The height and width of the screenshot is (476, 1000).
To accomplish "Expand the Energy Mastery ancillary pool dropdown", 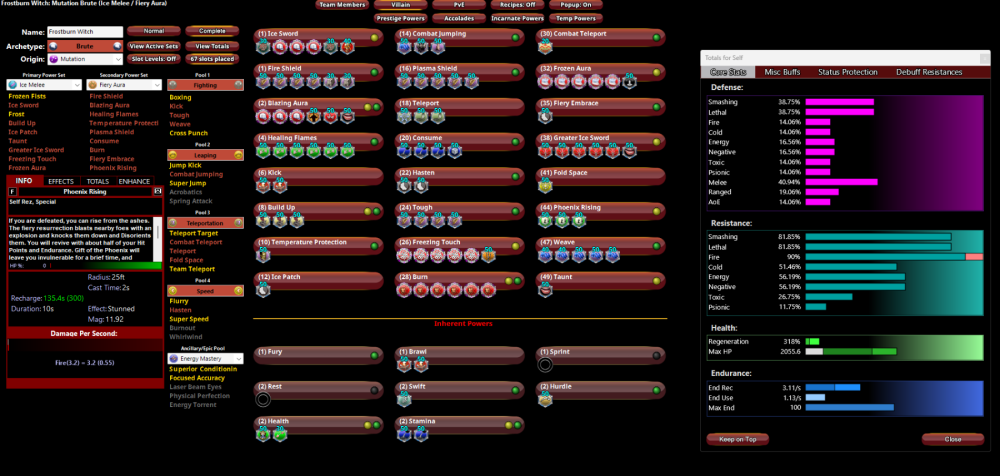I will pos(204,357).
